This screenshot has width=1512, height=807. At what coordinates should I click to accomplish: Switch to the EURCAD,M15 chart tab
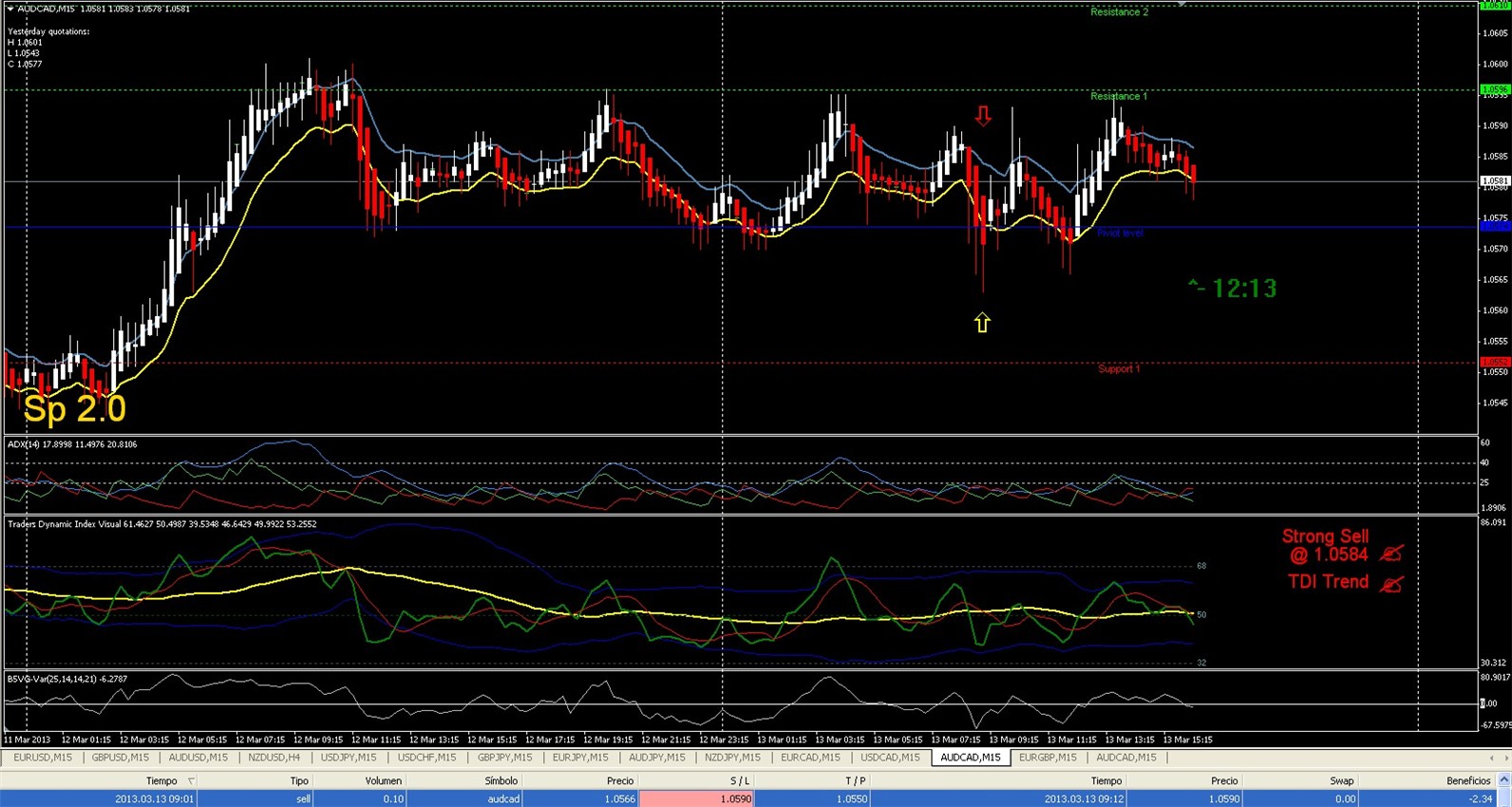tap(810, 758)
